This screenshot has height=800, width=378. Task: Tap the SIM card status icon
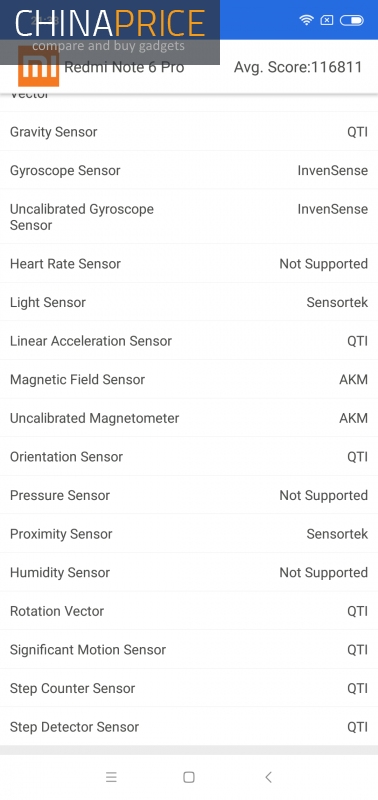[326, 20]
